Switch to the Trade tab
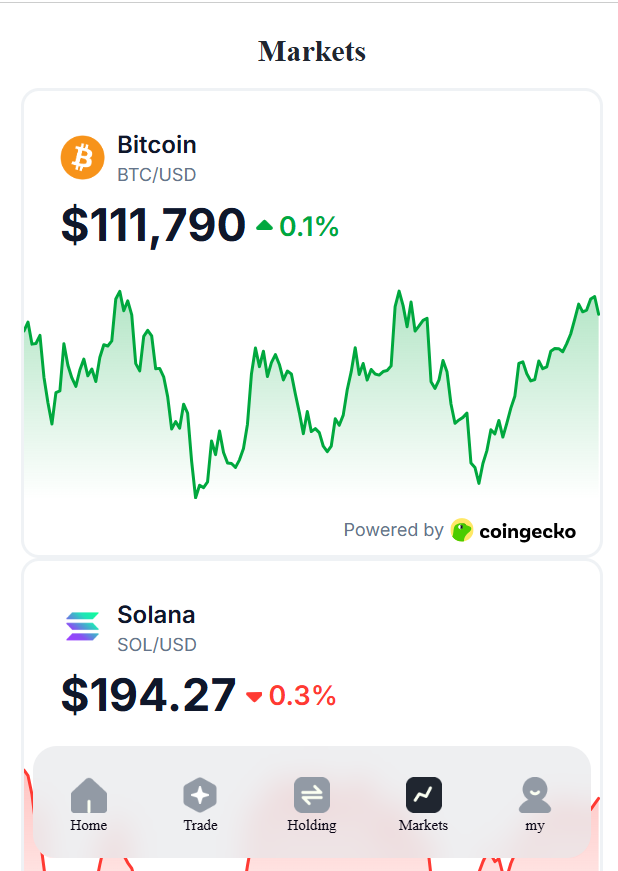618x871 pixels. coord(200,805)
